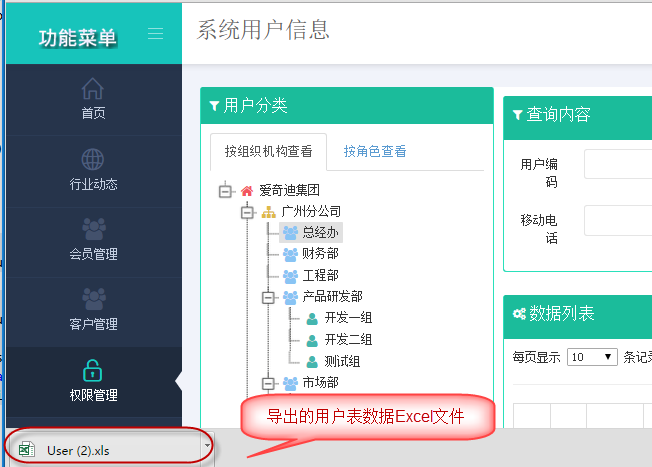The height and width of the screenshot is (467, 652).
Task: Click the gears icon in 数据列表 header
Action: point(519,314)
